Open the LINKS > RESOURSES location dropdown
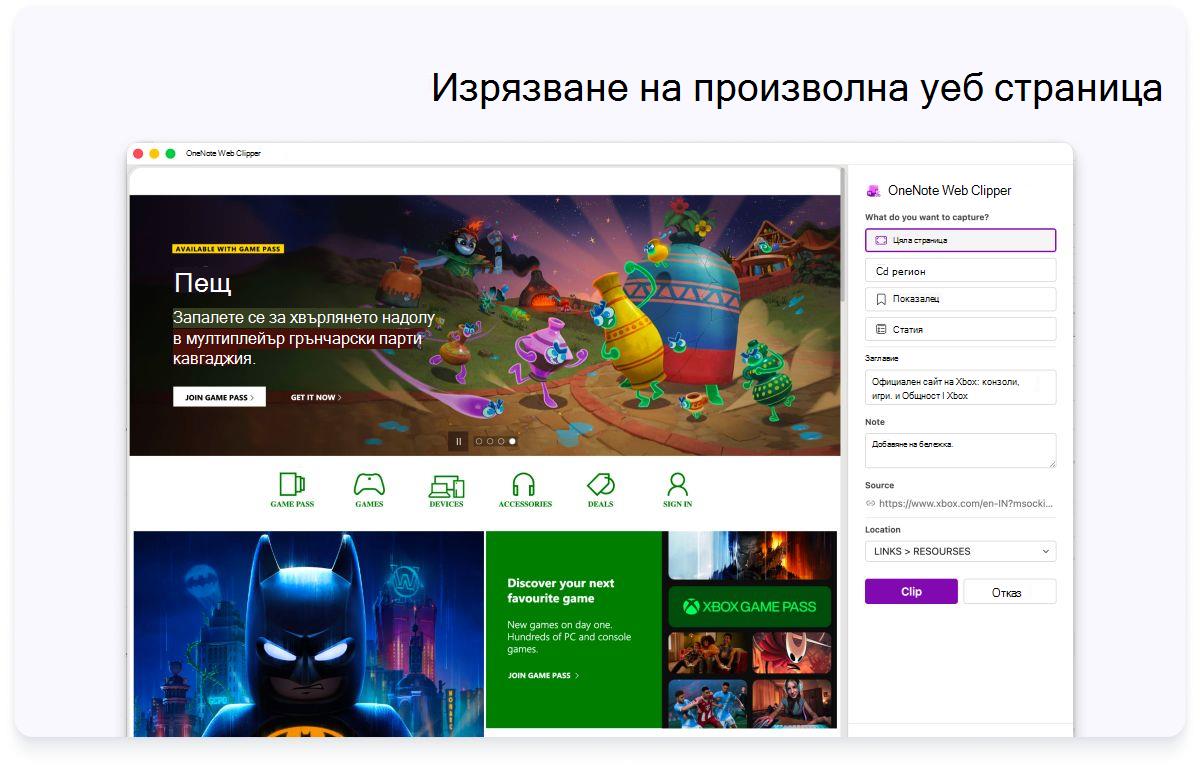1200x770 pixels. (960, 551)
